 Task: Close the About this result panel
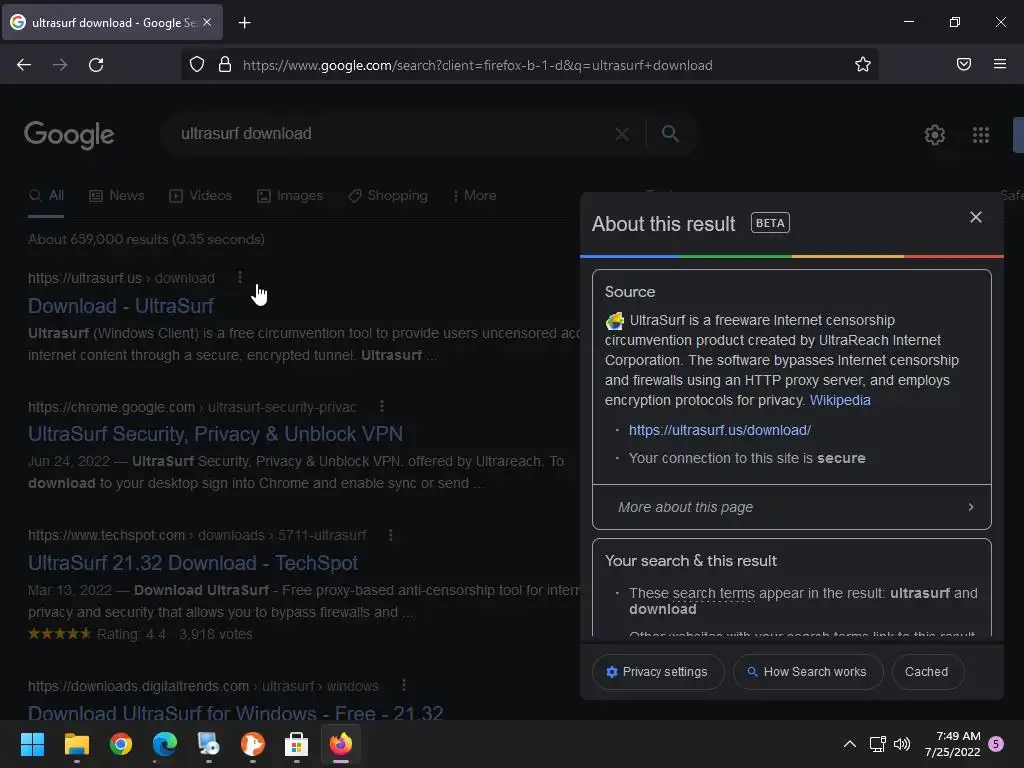976,217
